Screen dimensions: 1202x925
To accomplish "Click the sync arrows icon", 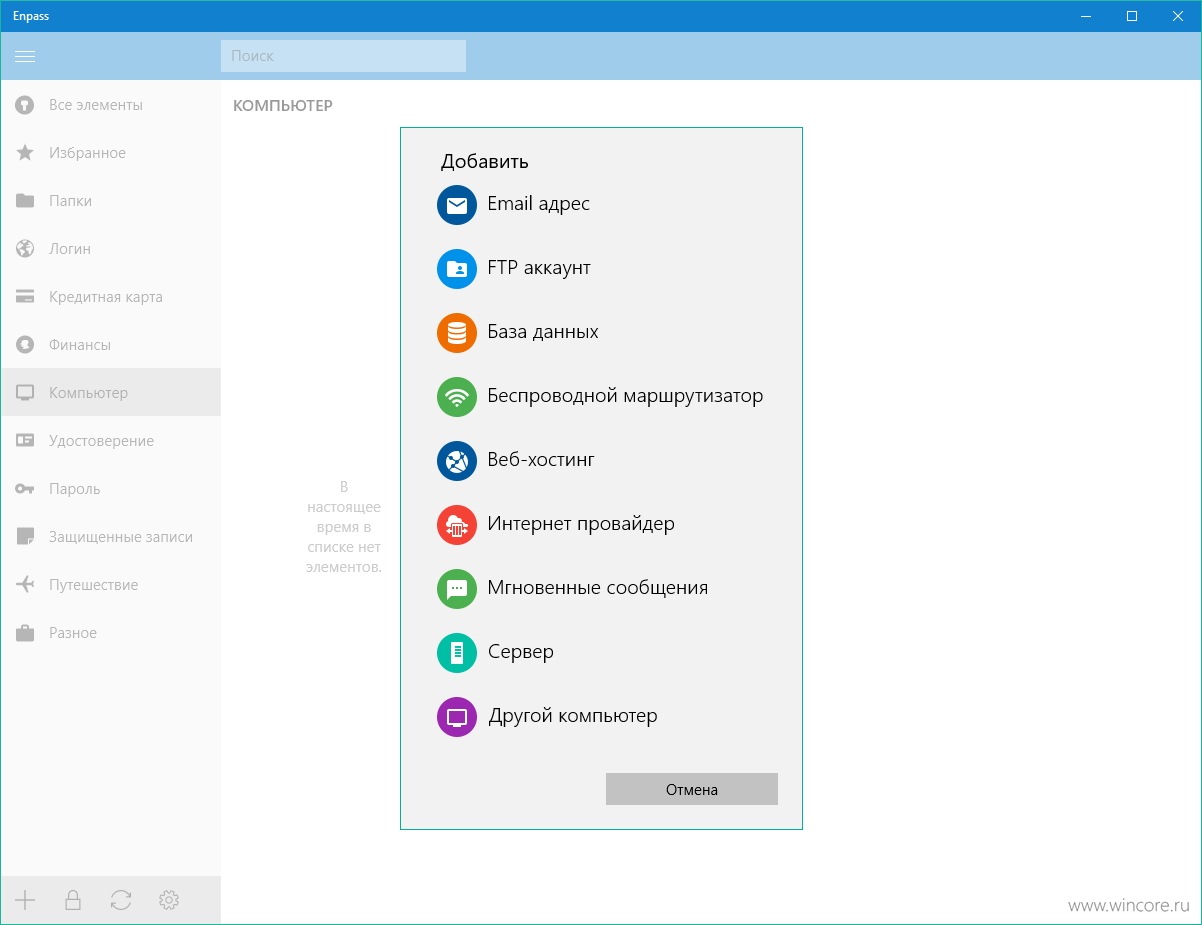I will click(121, 900).
